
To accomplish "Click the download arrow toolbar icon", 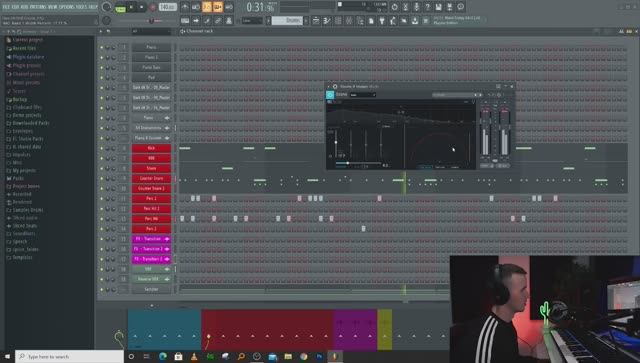I will 415,20.
